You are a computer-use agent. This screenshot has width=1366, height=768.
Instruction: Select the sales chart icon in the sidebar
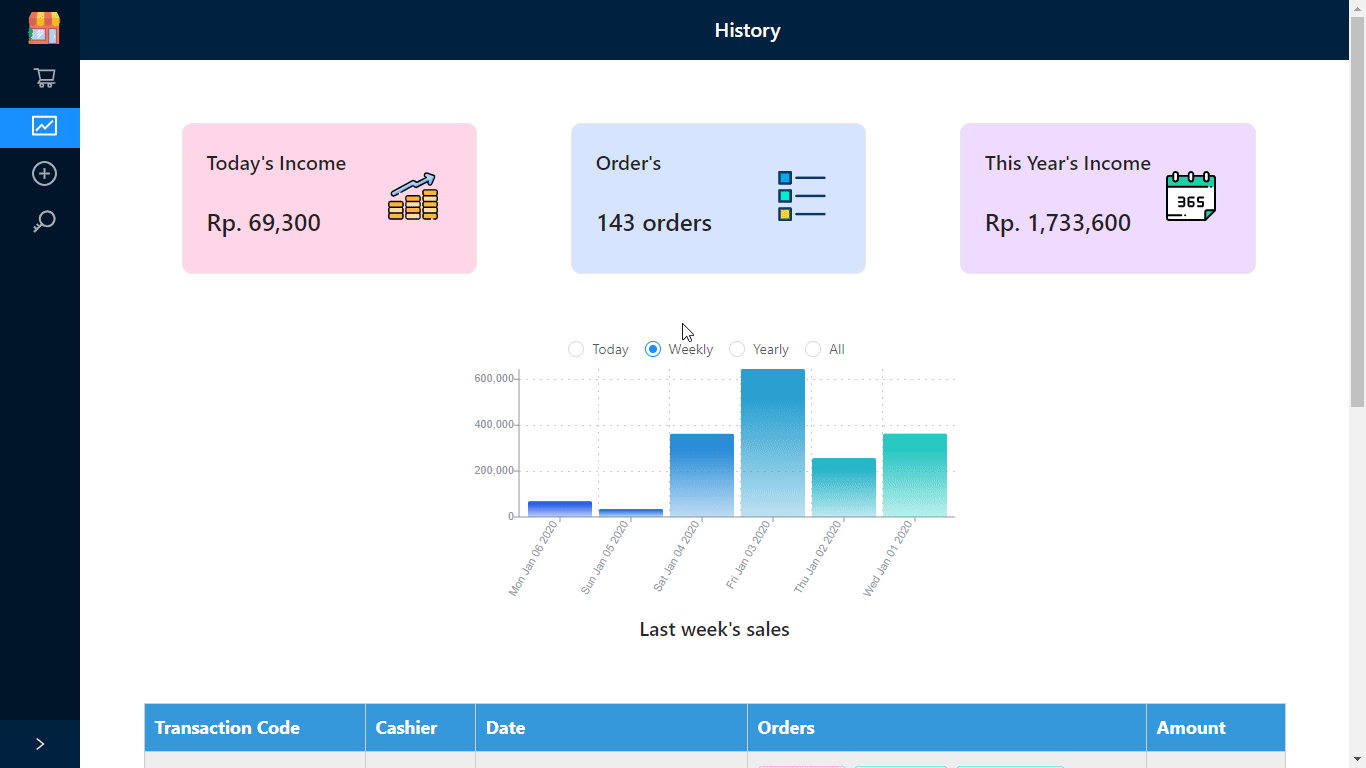pos(42,127)
